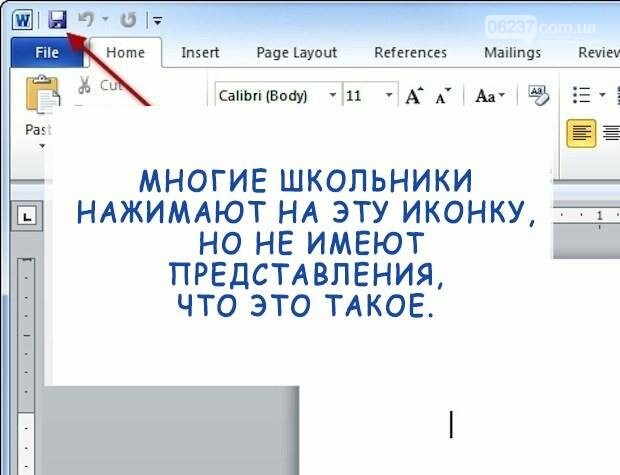The width and height of the screenshot is (620, 475).
Task: Click the Redo icon in Quick Access Toolbar
Action: pos(127,19)
